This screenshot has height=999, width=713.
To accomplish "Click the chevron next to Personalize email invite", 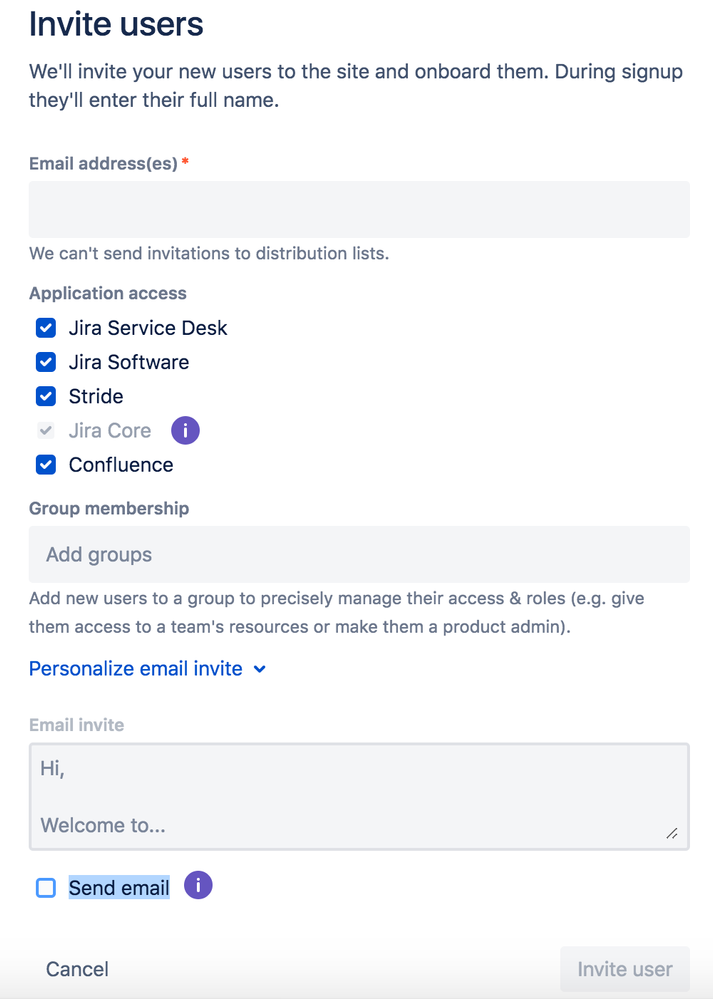I will pos(259,668).
